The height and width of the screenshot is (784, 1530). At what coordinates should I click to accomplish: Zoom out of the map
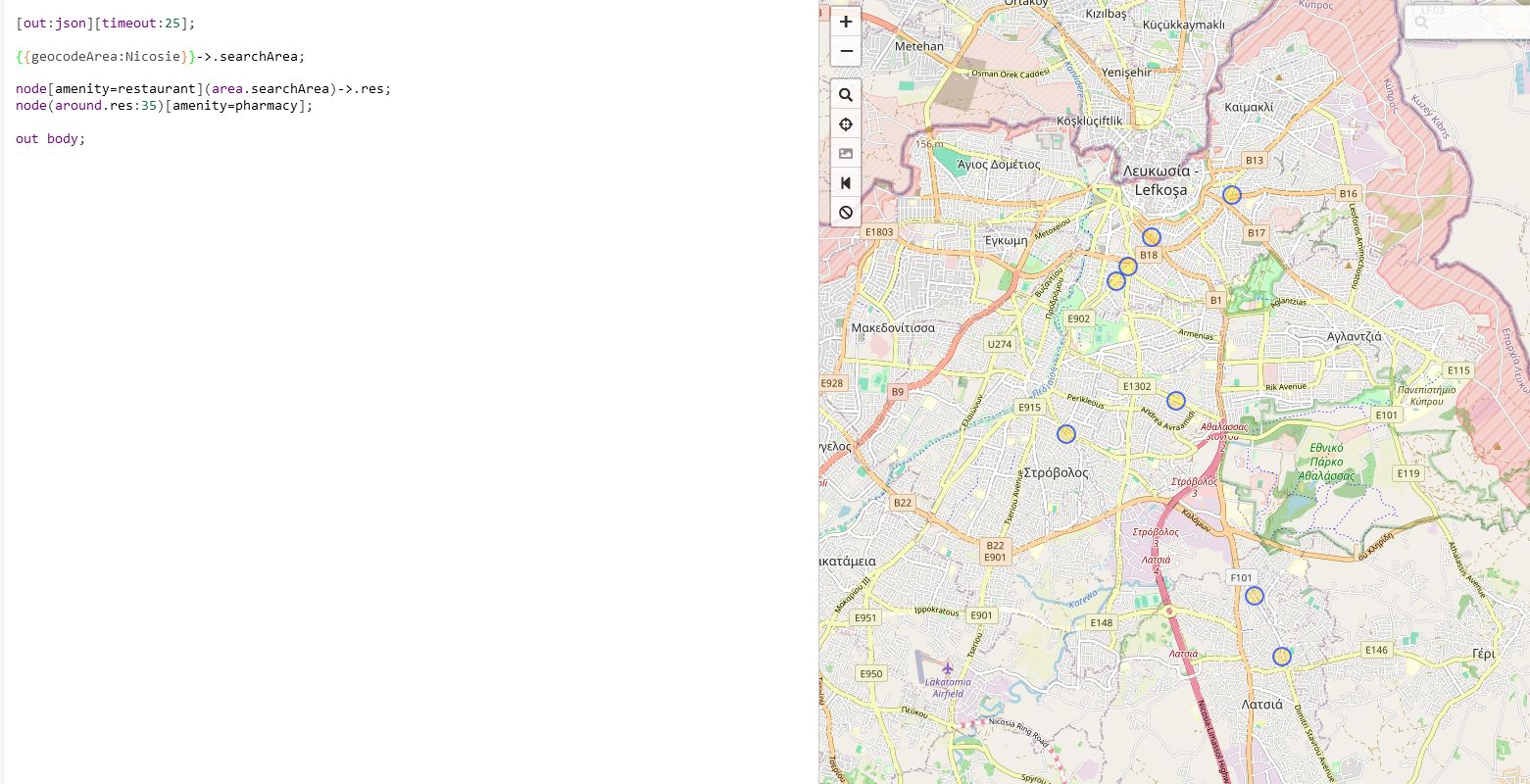coord(845,51)
